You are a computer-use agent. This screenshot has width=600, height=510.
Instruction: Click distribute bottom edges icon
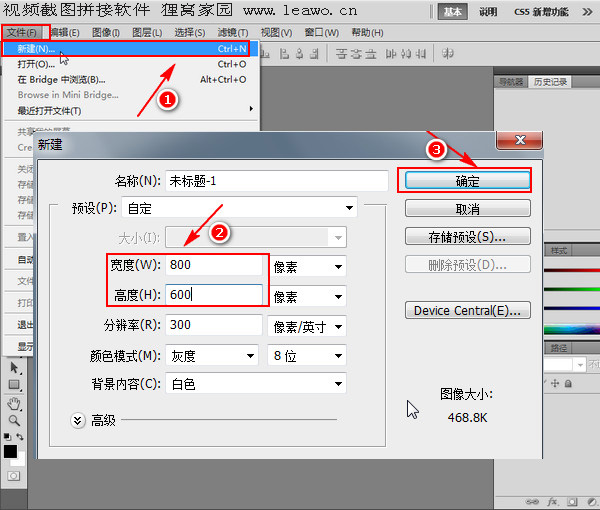point(370,54)
